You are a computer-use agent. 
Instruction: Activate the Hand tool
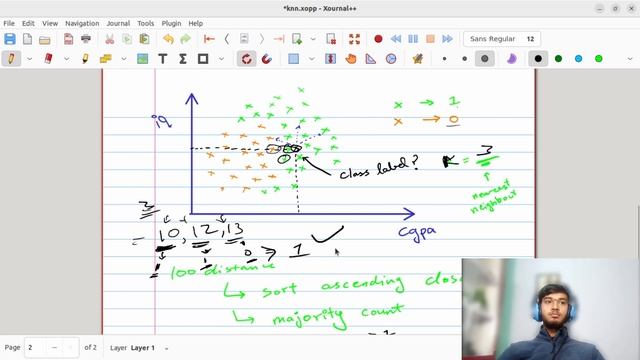click(x=351, y=59)
